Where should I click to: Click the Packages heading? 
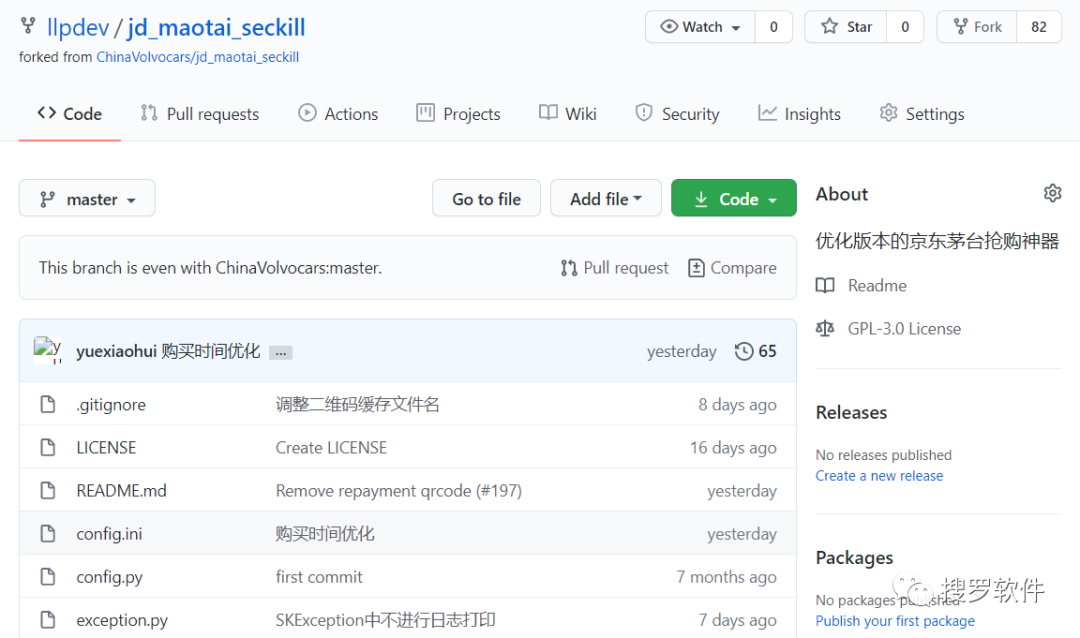pos(854,557)
